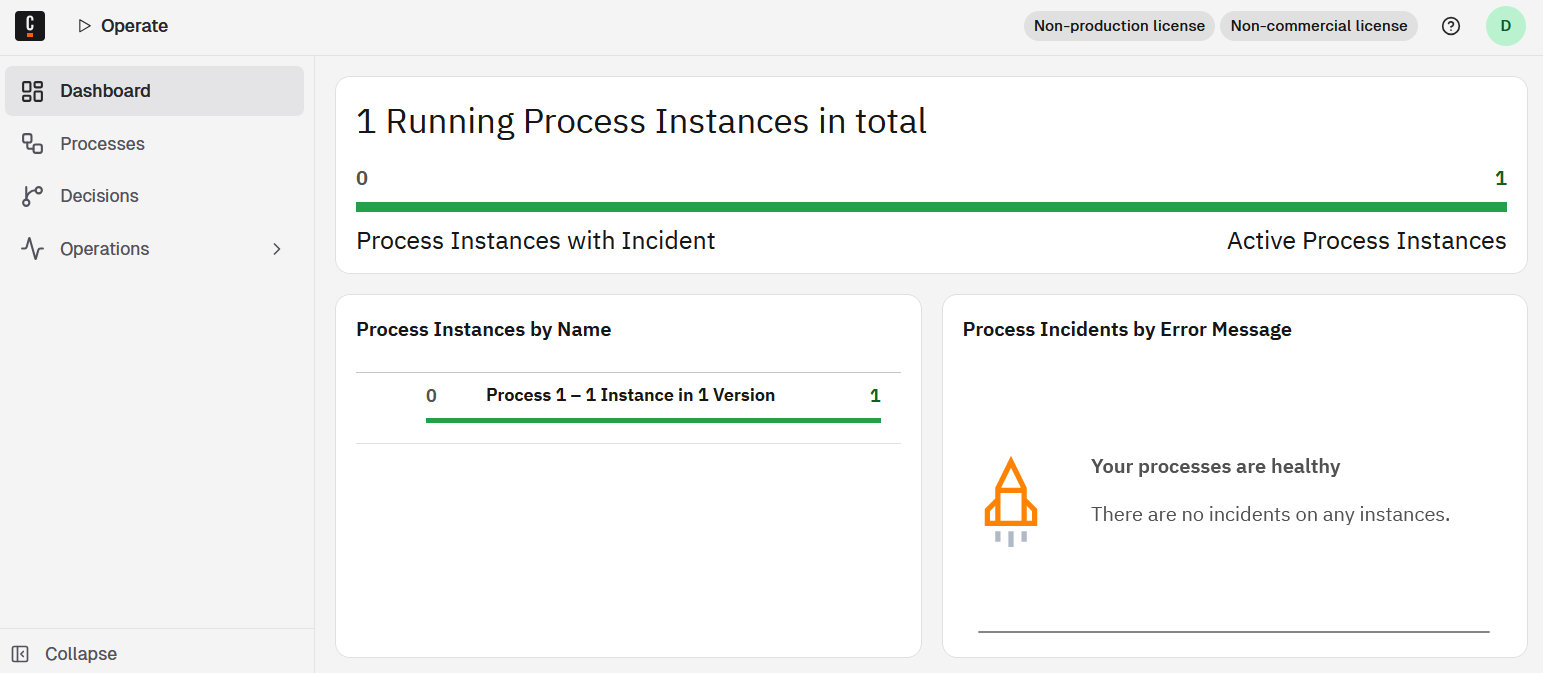Viewport: 1543px width, 673px height.
Task: Click the Decisions branch icon
Action: pyautogui.click(x=32, y=196)
